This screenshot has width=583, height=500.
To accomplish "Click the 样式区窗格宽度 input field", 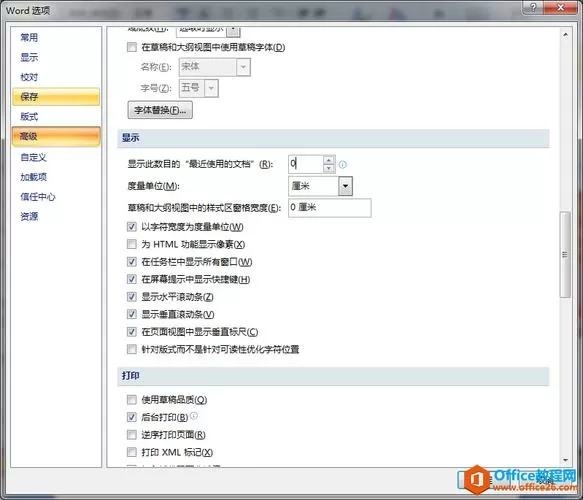I will pos(329,207).
